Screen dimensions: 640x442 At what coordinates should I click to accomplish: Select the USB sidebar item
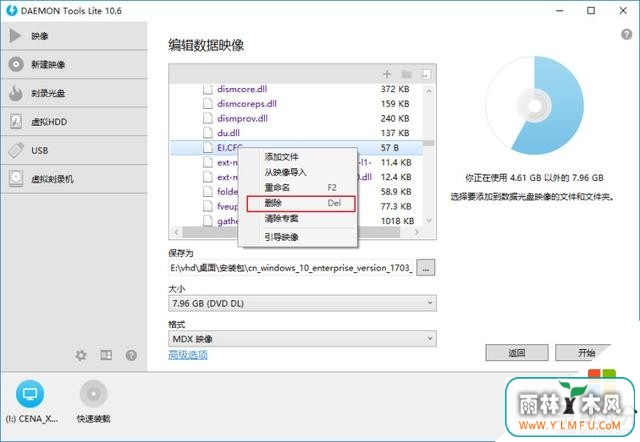pos(73,150)
